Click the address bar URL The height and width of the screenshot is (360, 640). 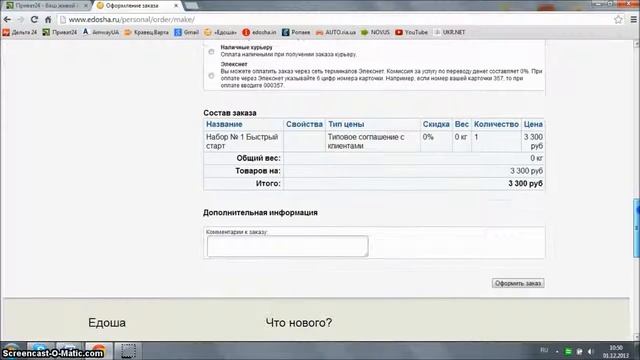coord(131,19)
